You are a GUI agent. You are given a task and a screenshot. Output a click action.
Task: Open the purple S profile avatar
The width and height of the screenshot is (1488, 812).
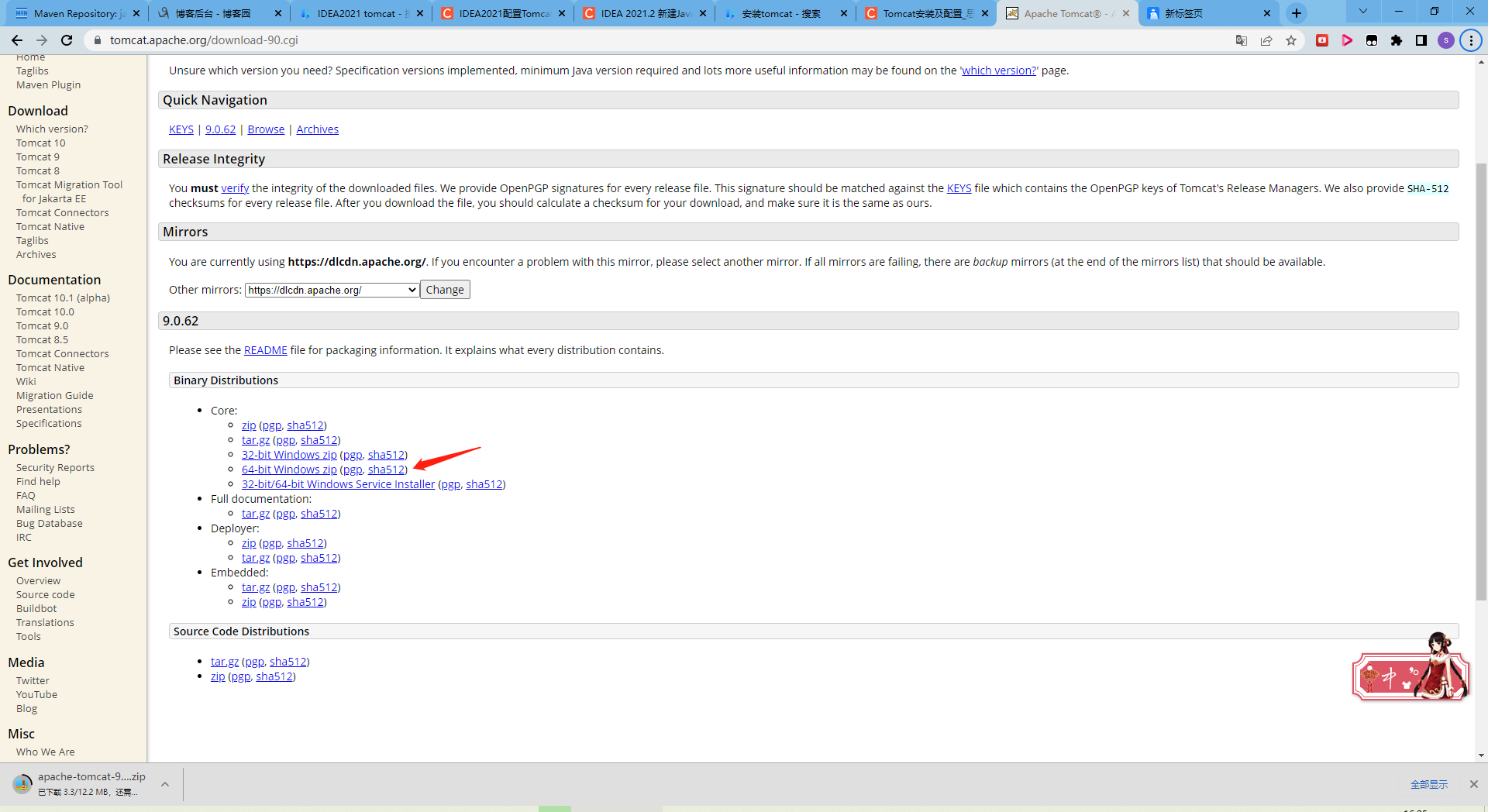pyautogui.click(x=1446, y=40)
